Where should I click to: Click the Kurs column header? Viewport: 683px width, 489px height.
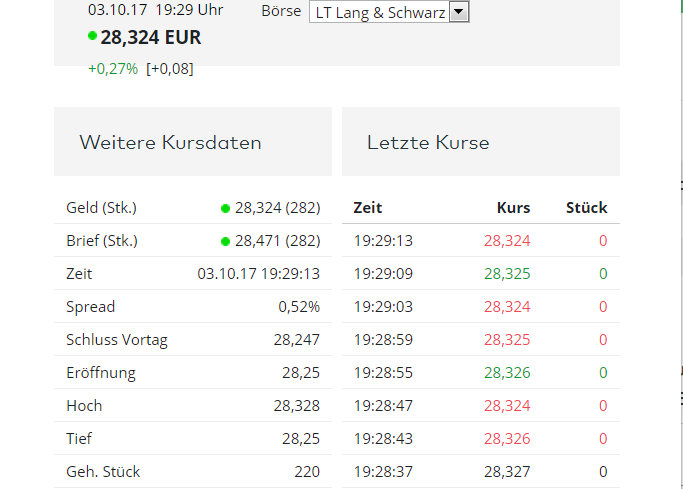514,208
